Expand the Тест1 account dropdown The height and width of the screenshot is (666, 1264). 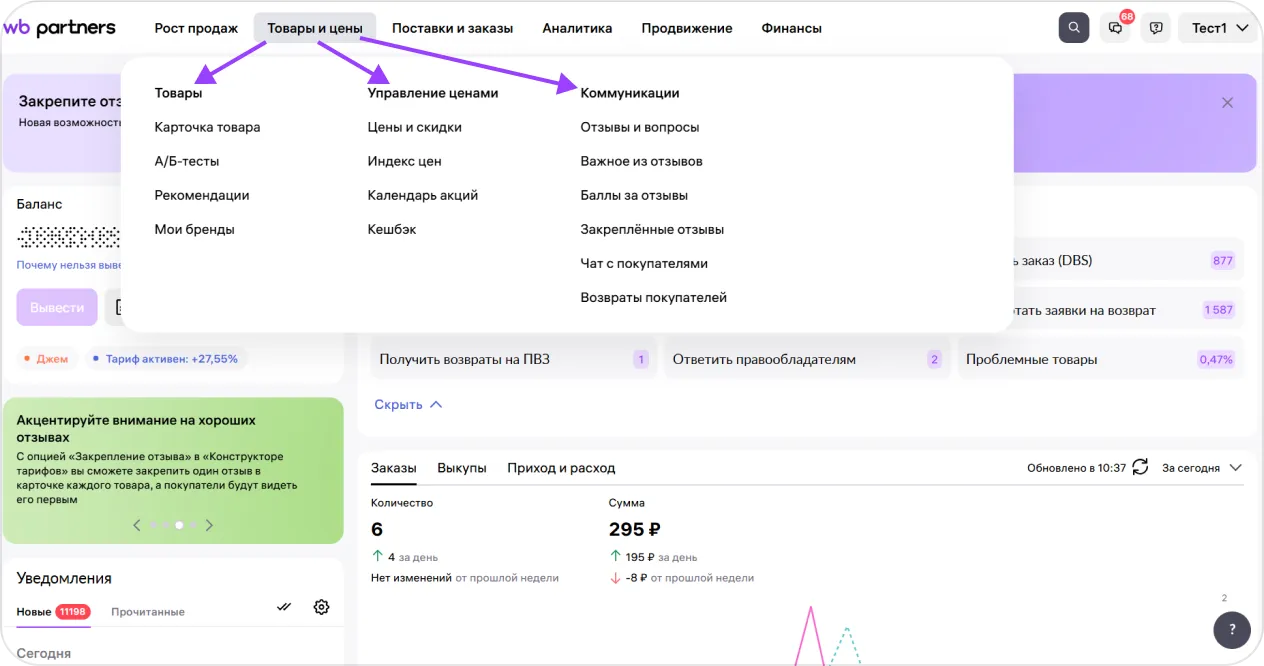(x=1219, y=28)
